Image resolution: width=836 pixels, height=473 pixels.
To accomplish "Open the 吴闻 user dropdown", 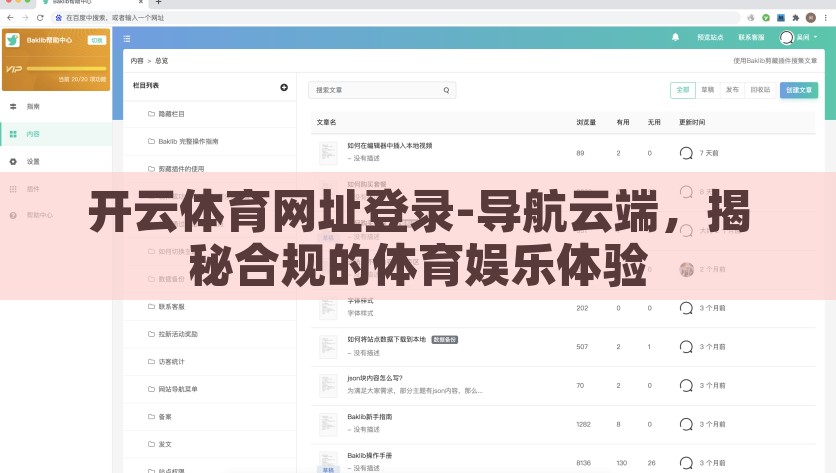I will [x=799, y=37].
